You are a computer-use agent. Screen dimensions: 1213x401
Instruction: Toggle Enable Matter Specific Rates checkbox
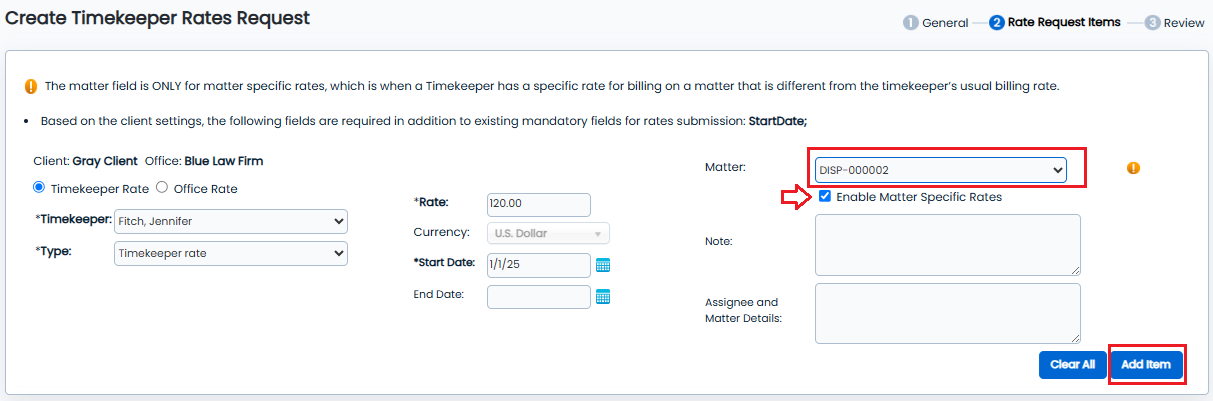[824, 197]
